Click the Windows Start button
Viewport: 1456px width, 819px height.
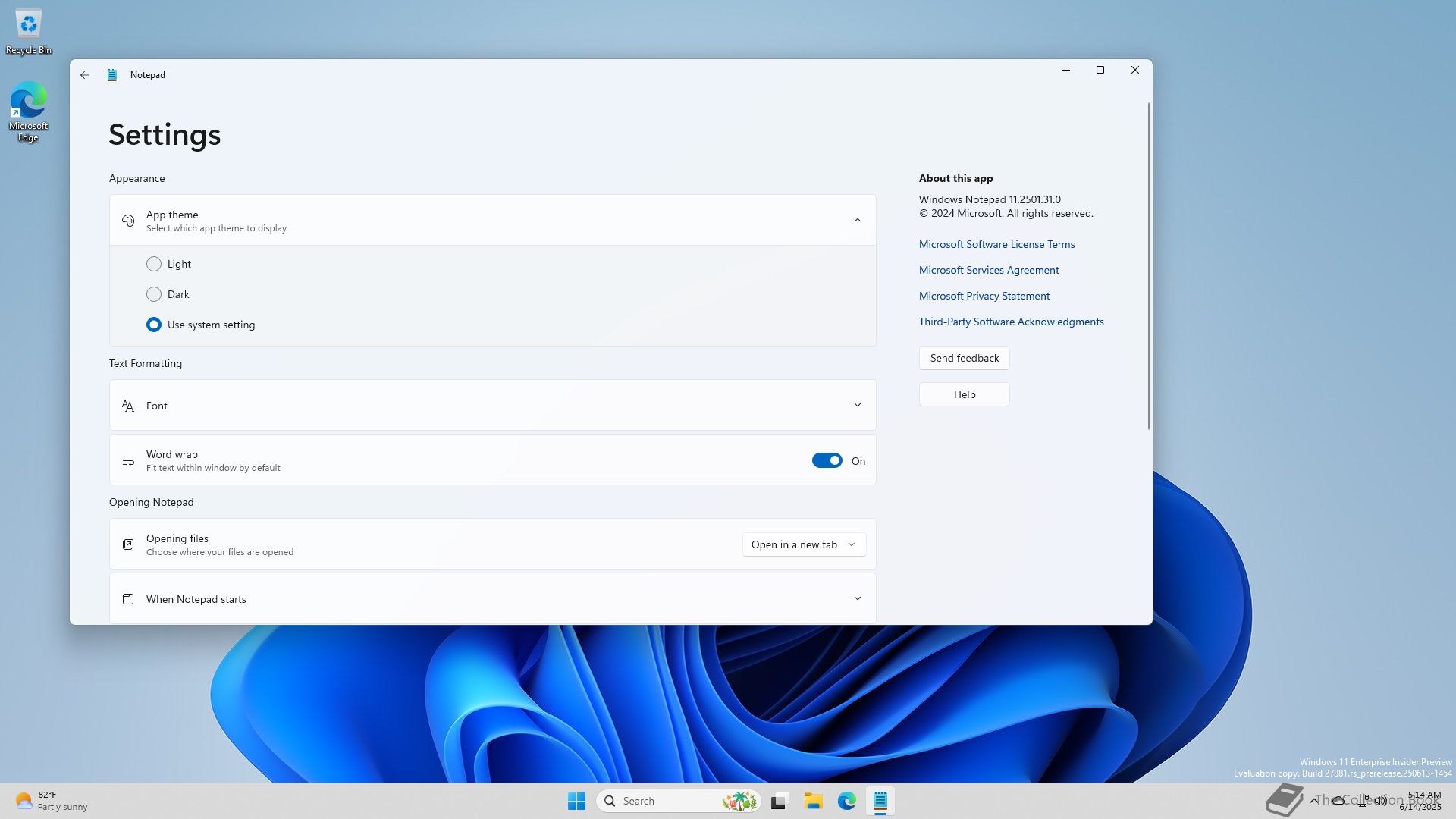click(x=576, y=801)
